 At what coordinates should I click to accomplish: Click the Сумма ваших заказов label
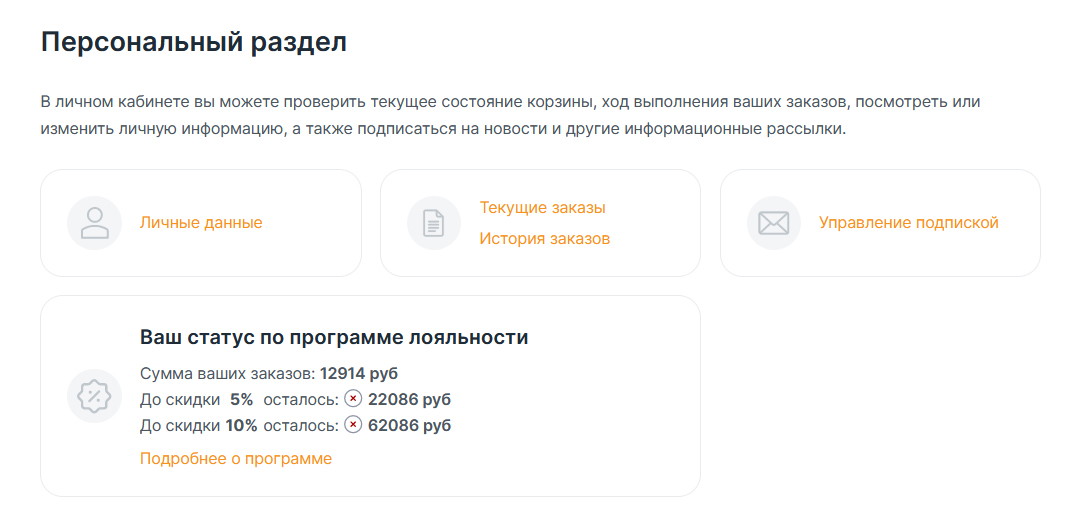click(x=227, y=374)
